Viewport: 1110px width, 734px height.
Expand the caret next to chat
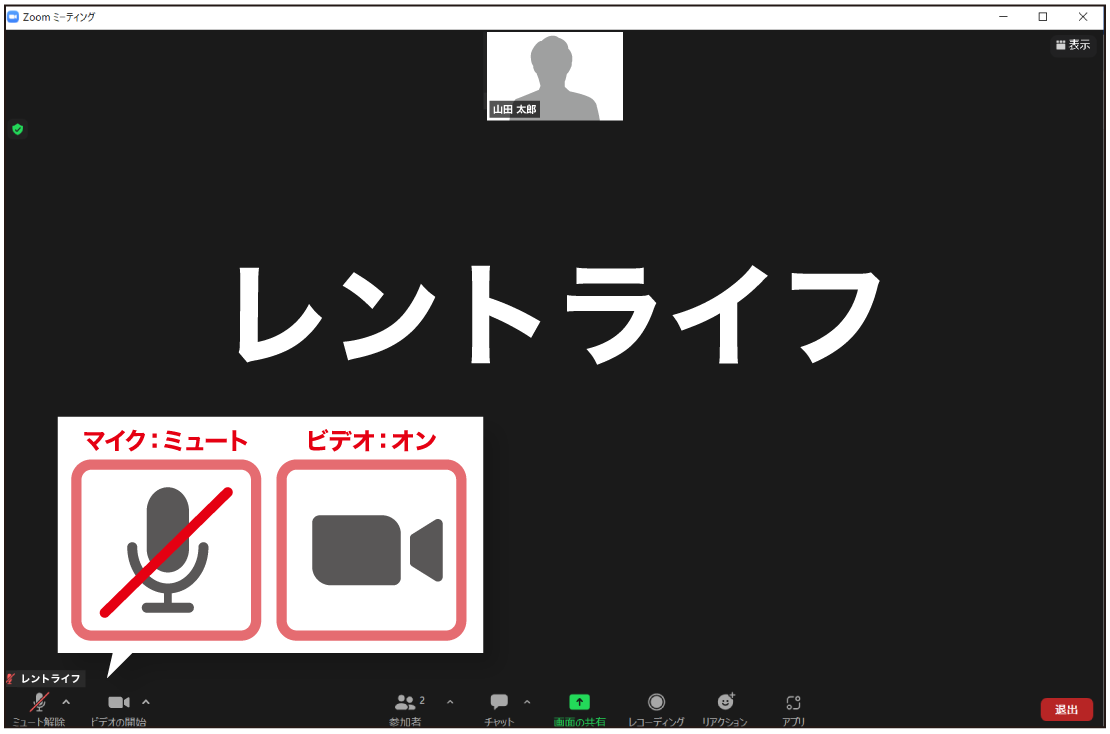[527, 702]
